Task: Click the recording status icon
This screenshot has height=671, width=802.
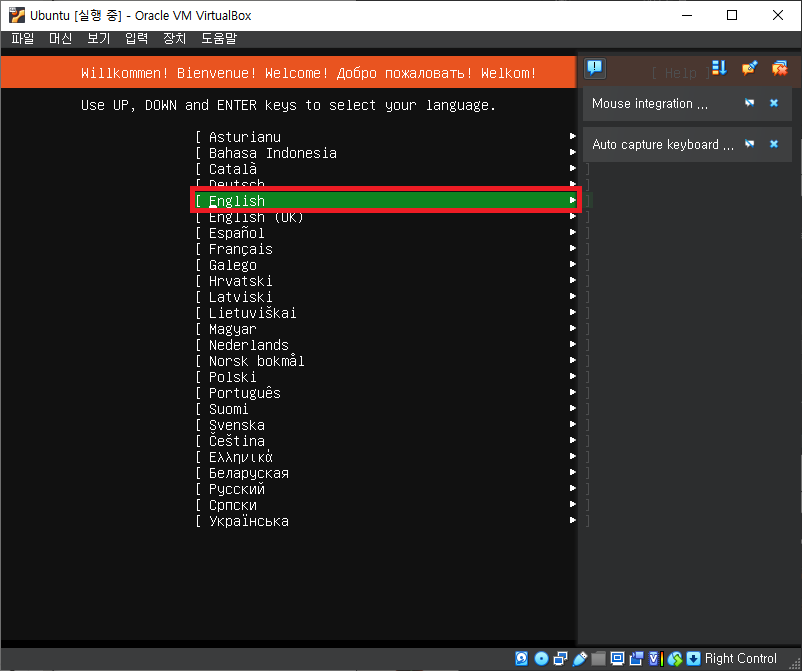Action: pos(636,658)
